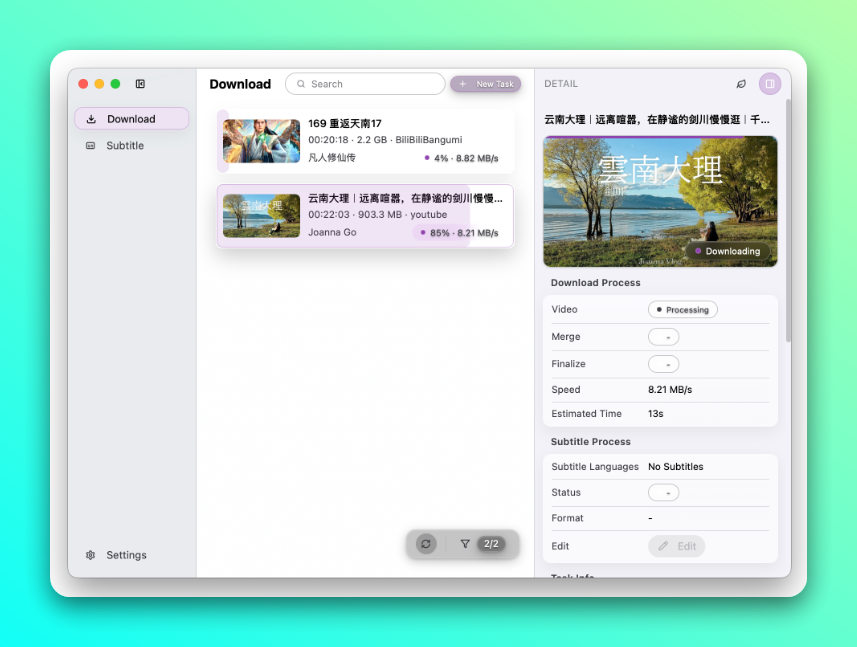Click the magnifier icon in search box
The image size is (857, 647).
pos(301,84)
